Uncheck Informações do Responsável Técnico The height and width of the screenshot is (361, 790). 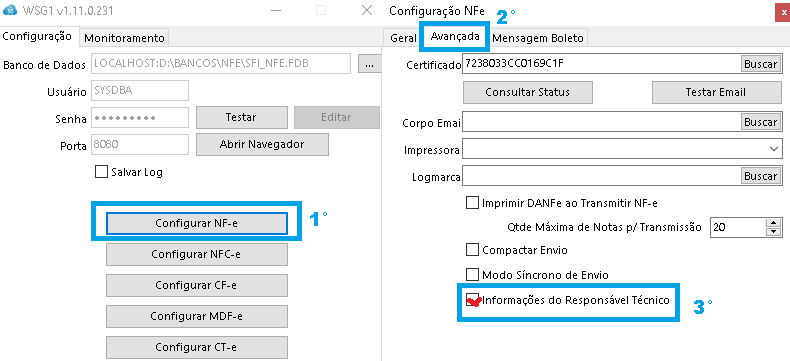coord(472,301)
